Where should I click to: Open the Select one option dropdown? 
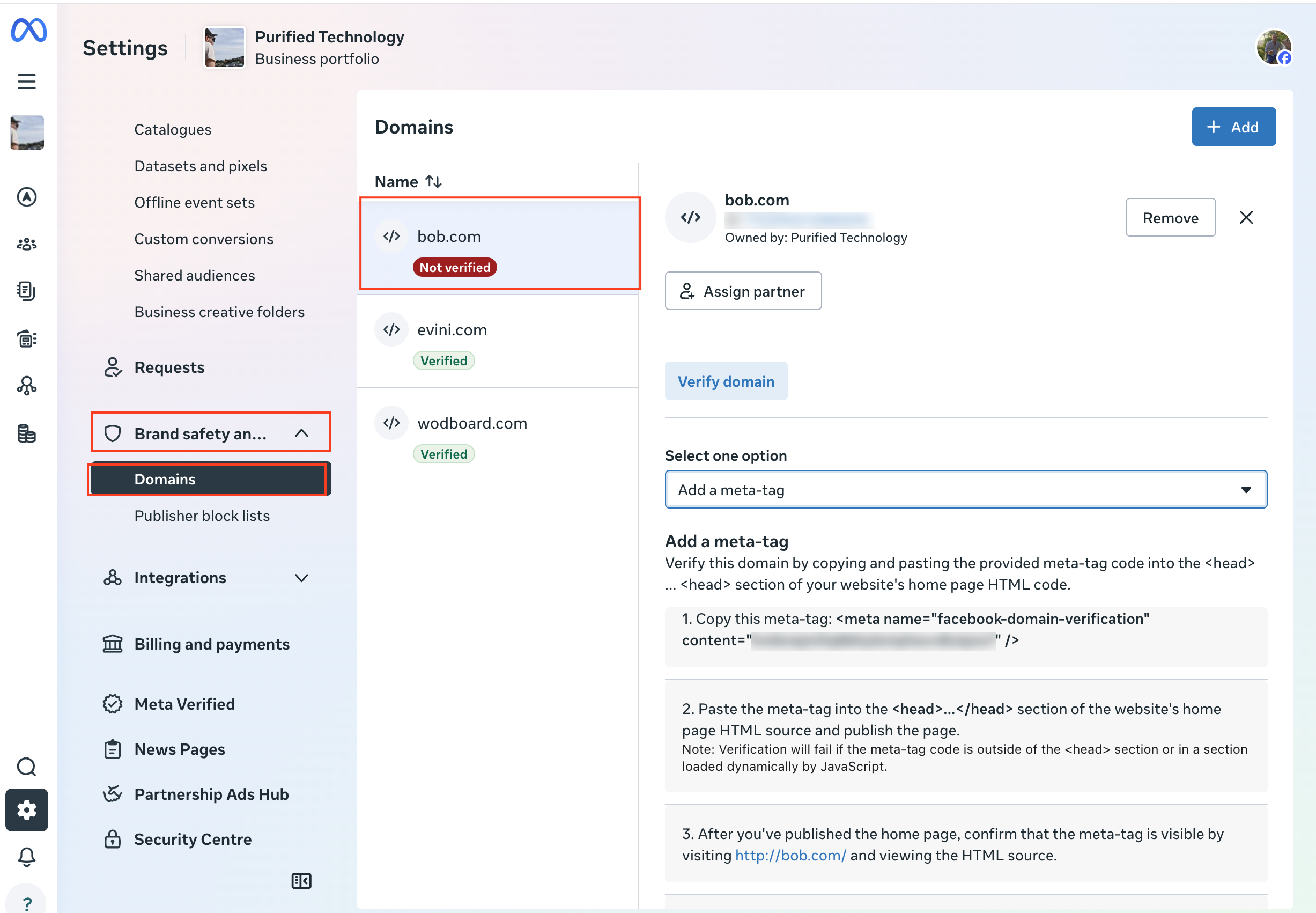(x=966, y=490)
